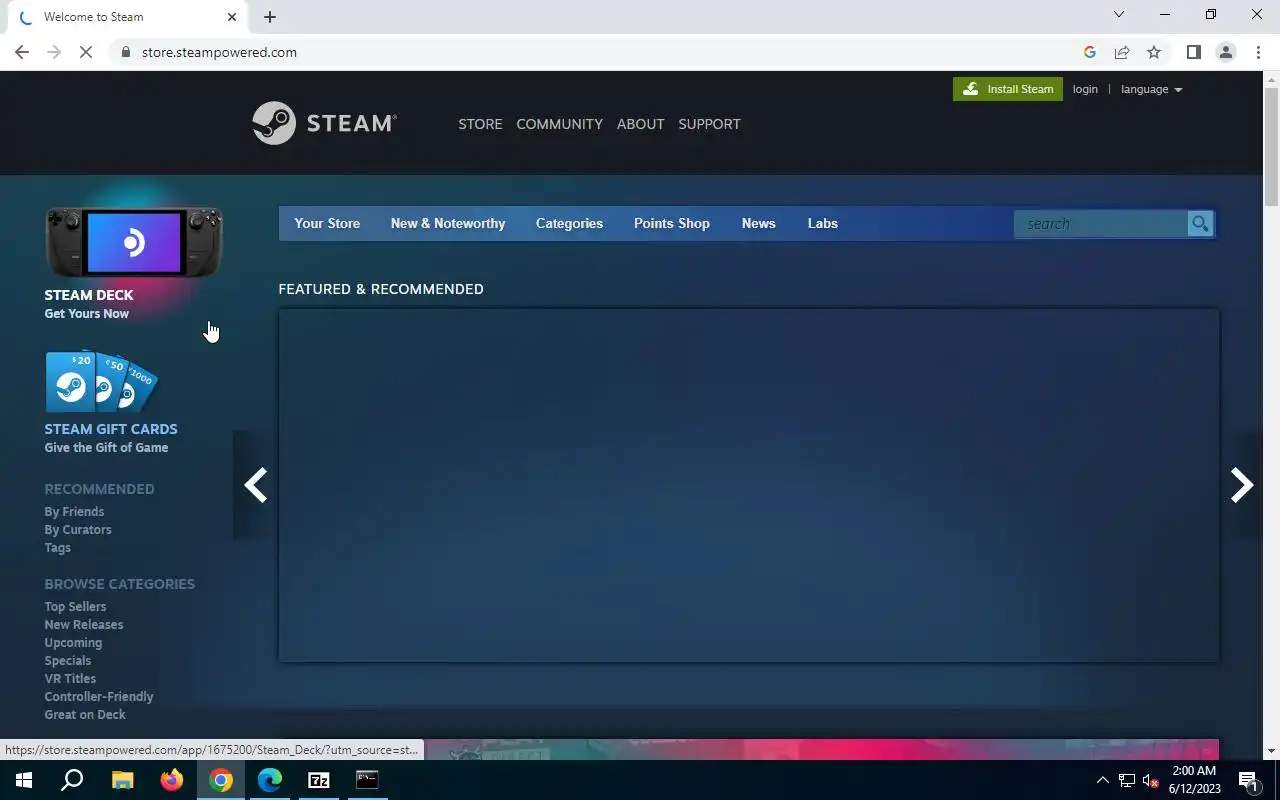Browse New Releases category

coord(84,624)
